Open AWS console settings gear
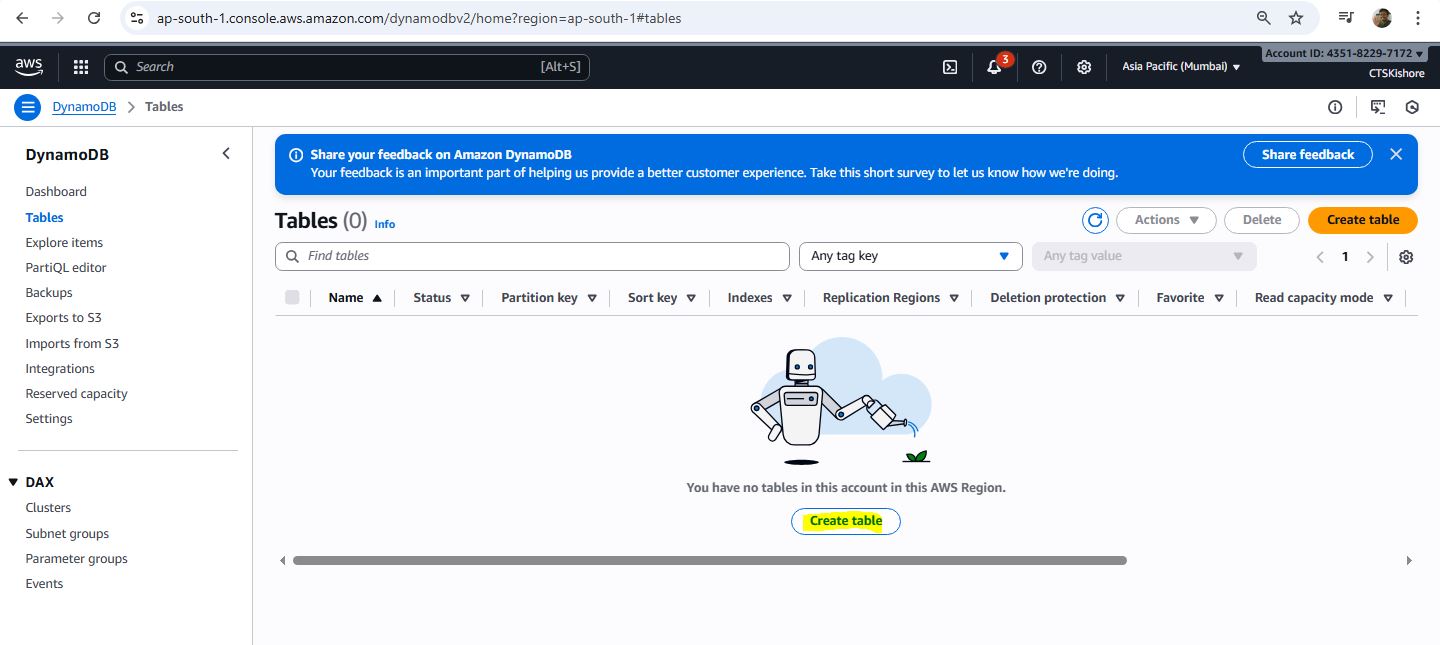The height and width of the screenshot is (645, 1440). (x=1084, y=67)
